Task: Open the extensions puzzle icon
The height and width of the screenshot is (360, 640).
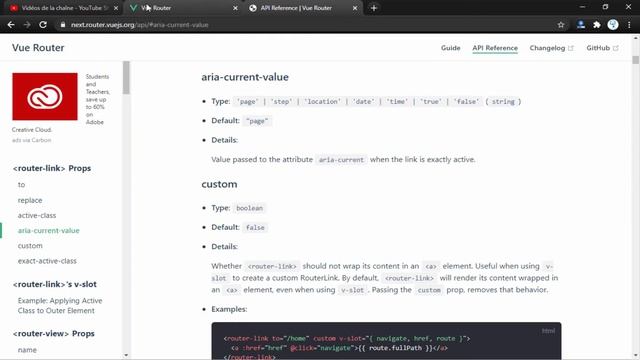Action: pyautogui.click(x=597, y=25)
